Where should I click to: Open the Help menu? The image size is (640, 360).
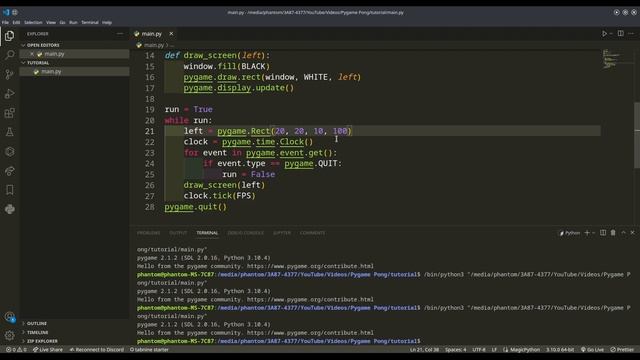click(x=107, y=22)
